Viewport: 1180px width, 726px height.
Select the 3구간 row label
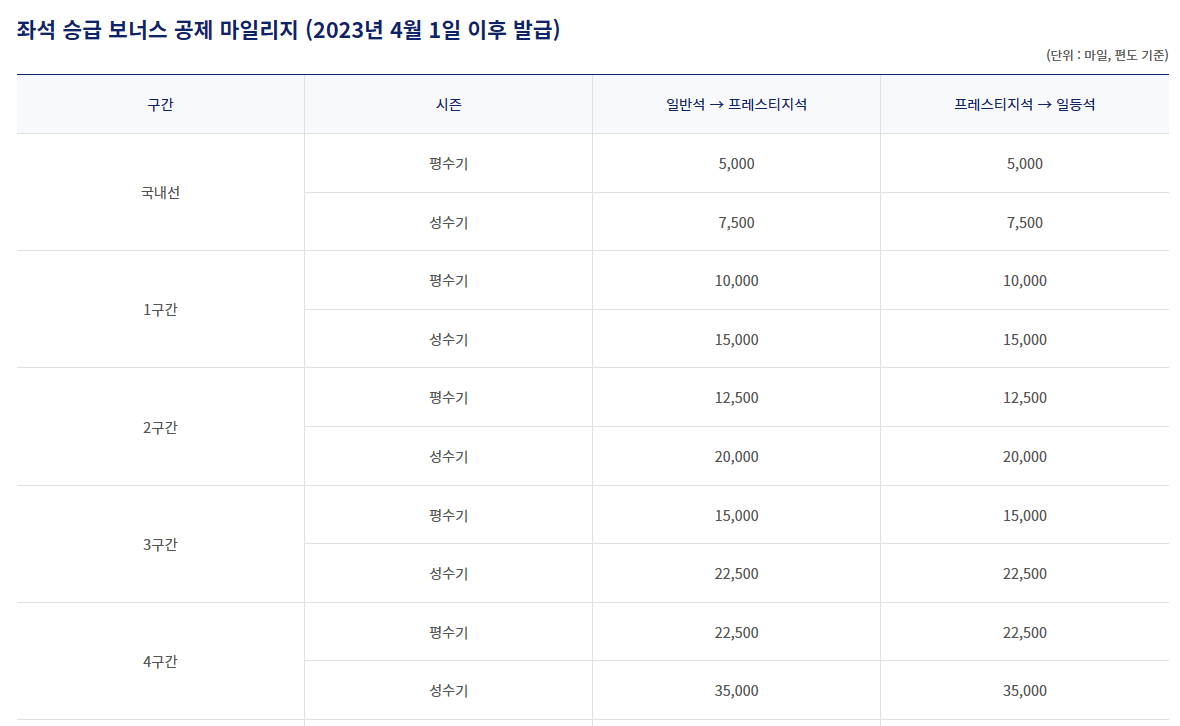point(158,543)
